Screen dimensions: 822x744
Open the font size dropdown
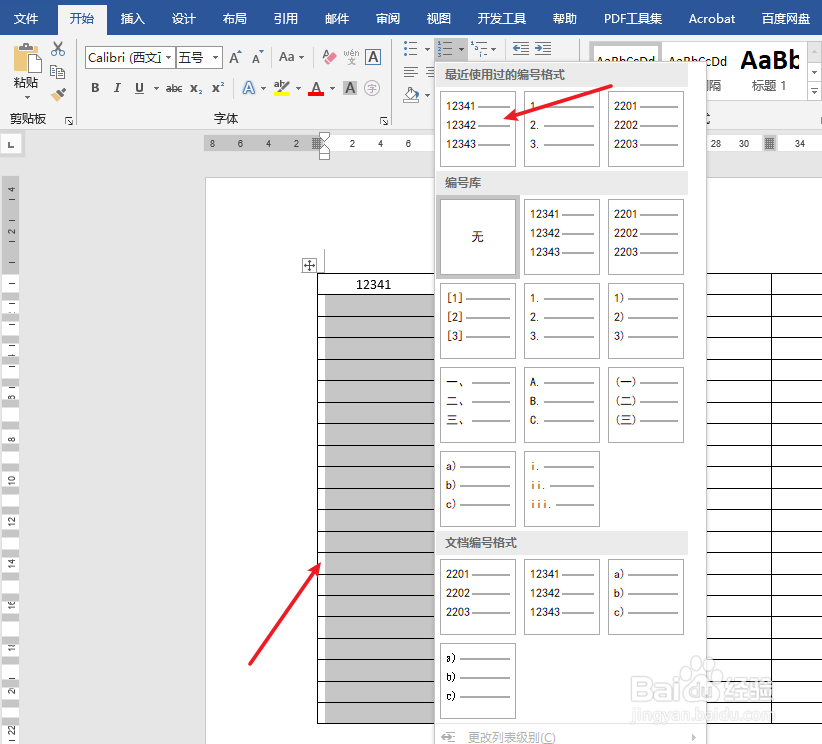tap(215, 57)
